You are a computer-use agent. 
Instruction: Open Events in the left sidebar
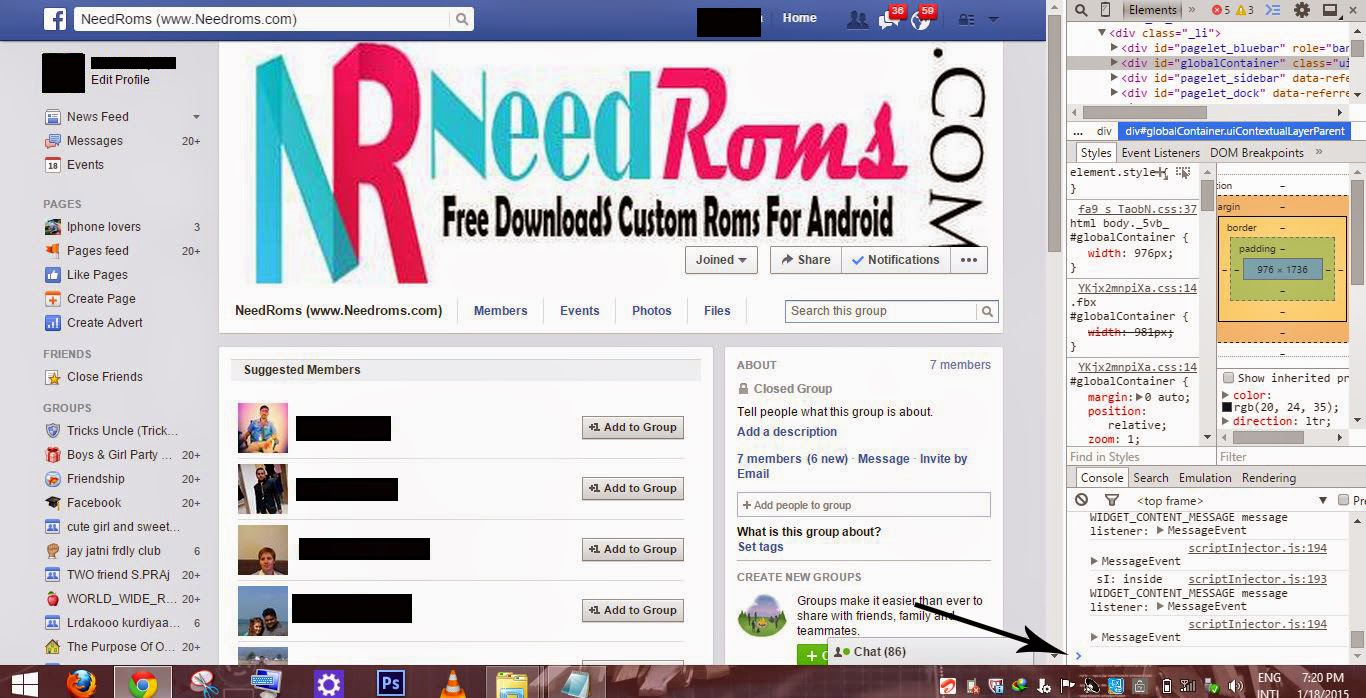[85, 165]
